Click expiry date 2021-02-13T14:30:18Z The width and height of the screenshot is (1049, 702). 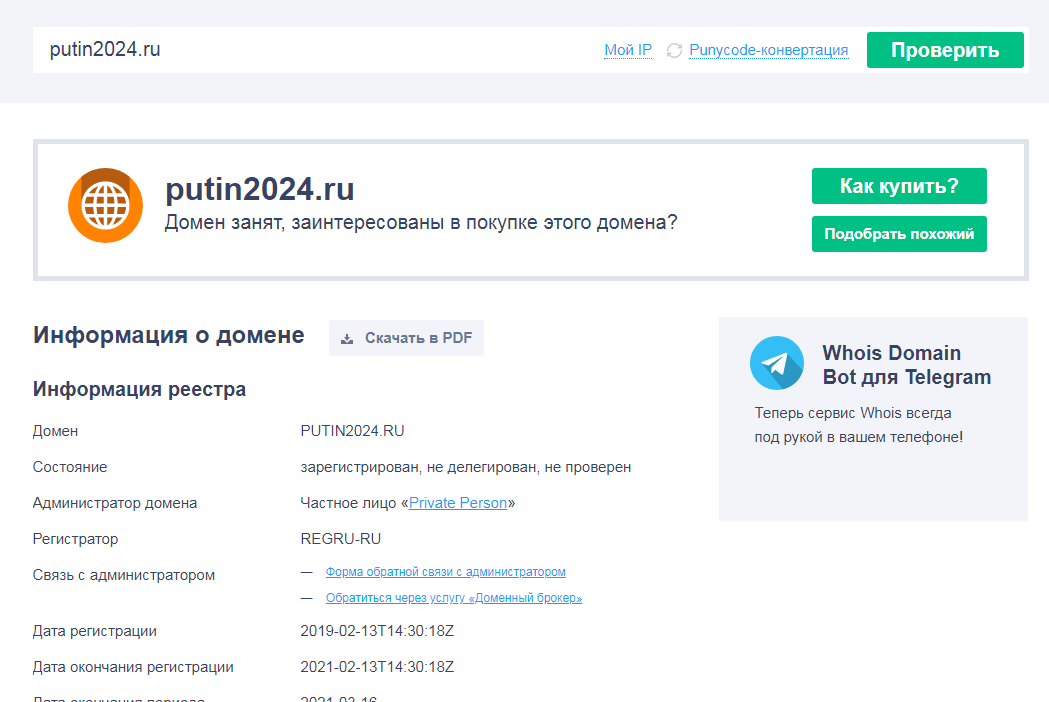(x=377, y=667)
